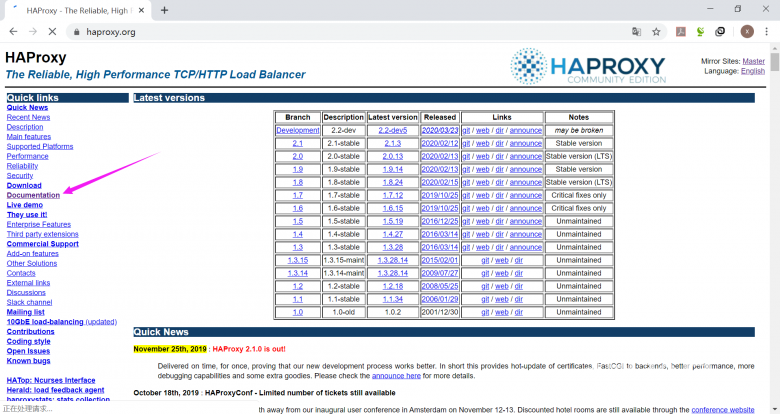
Task: Open the Live demo link
Action: [x=25, y=205]
